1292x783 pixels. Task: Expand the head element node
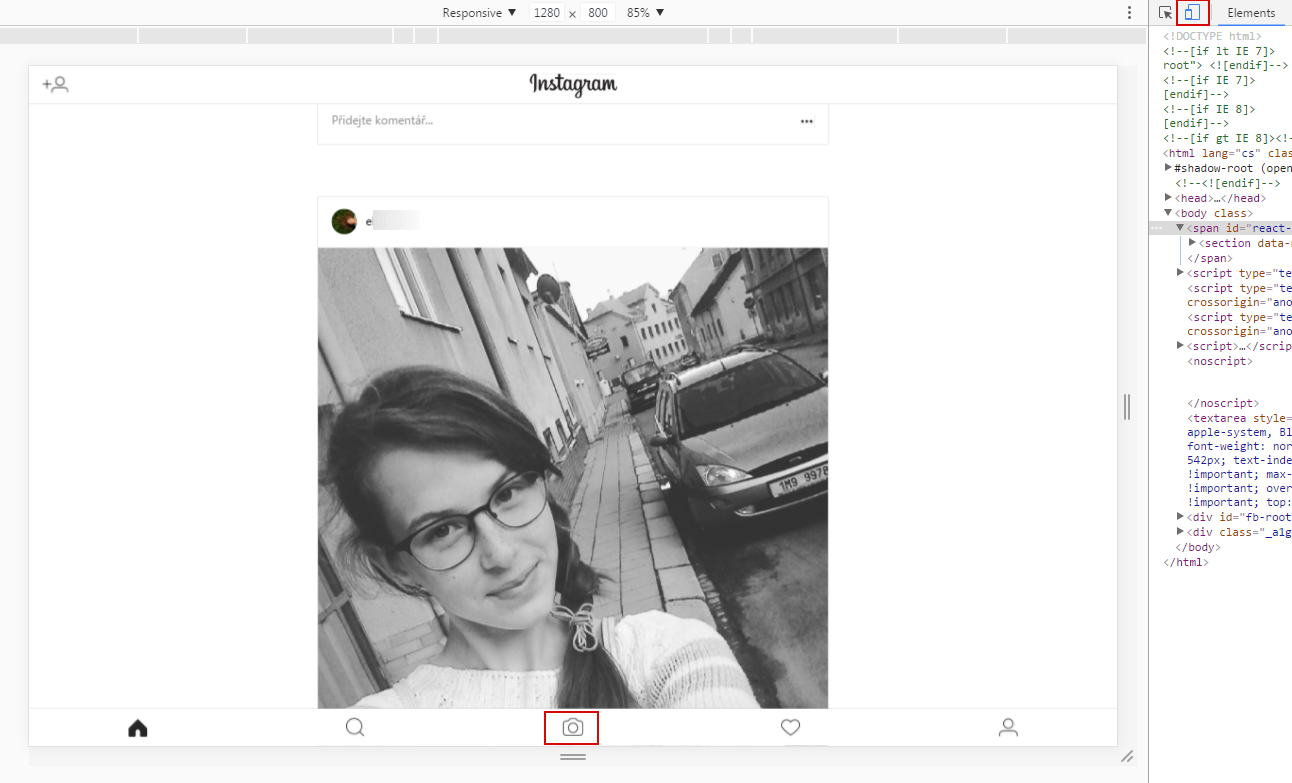1168,197
